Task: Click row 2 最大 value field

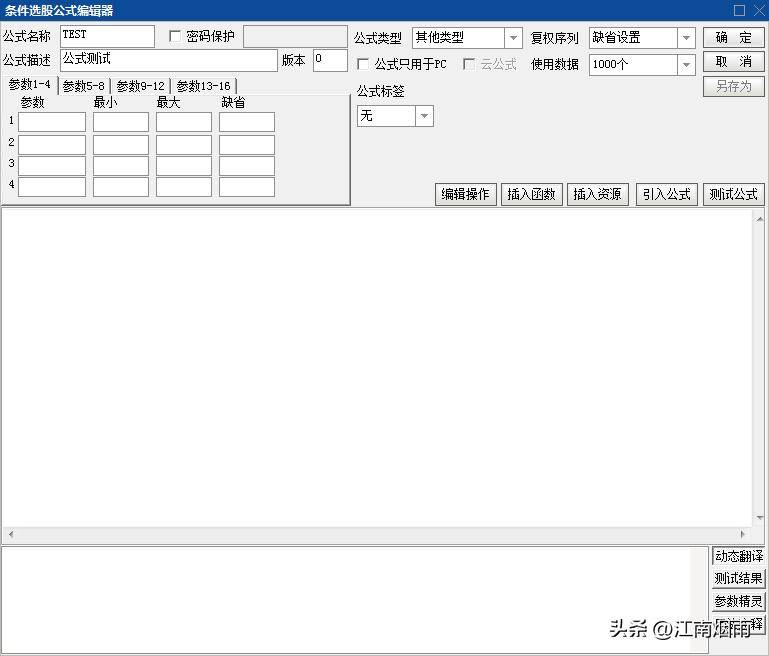Action: [x=184, y=145]
